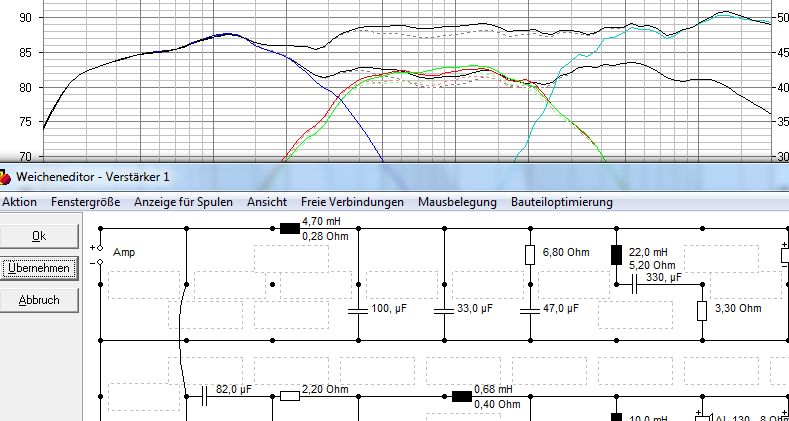This screenshot has height=421, width=789.
Task: Click the 0,28 Ohm resistance label
Action: [x=325, y=236]
